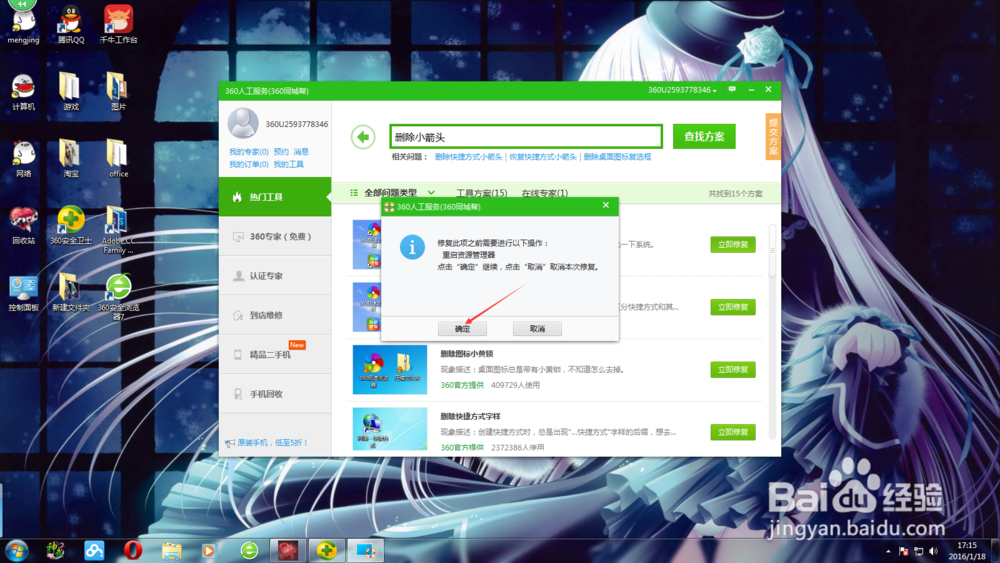Open the 预约 link
1000x563 pixels.
(281, 152)
